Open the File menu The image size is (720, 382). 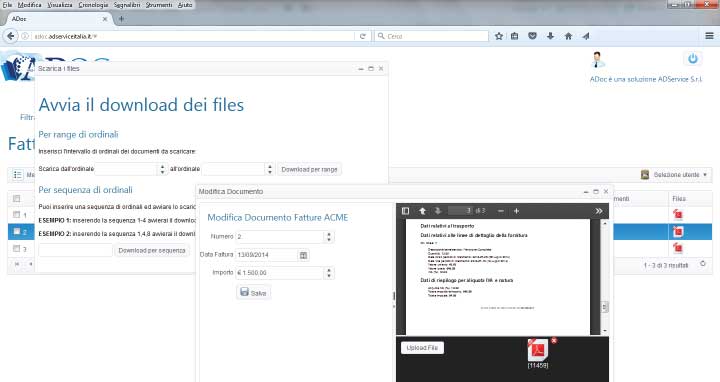[x=7, y=5]
